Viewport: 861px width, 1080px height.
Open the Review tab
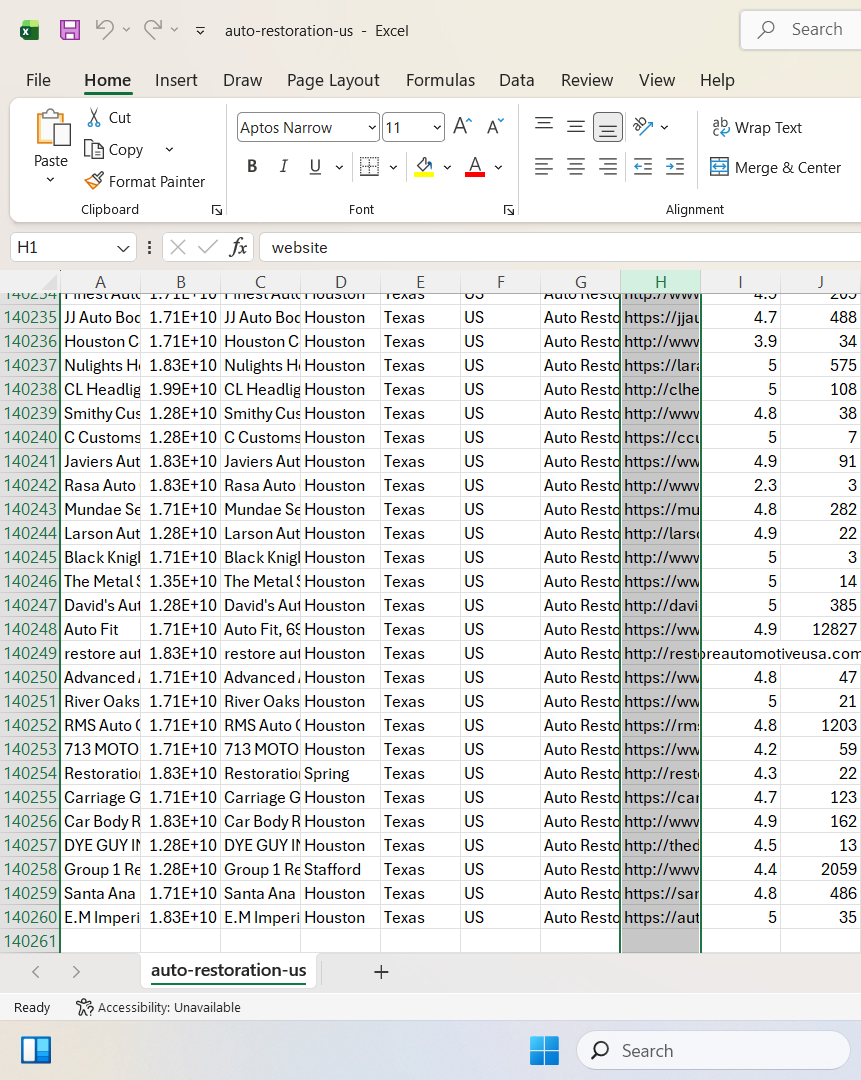[587, 81]
